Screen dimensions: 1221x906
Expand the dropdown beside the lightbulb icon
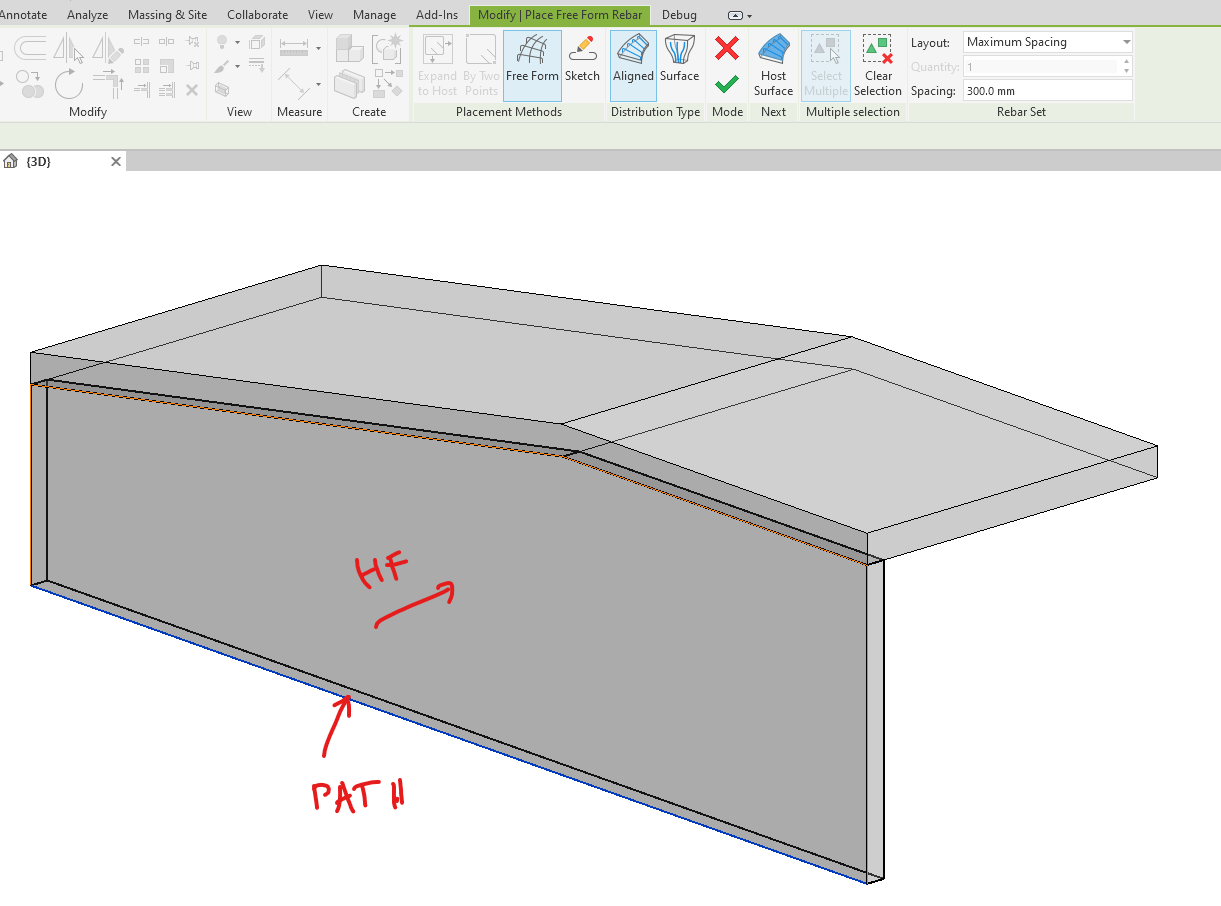tap(238, 42)
